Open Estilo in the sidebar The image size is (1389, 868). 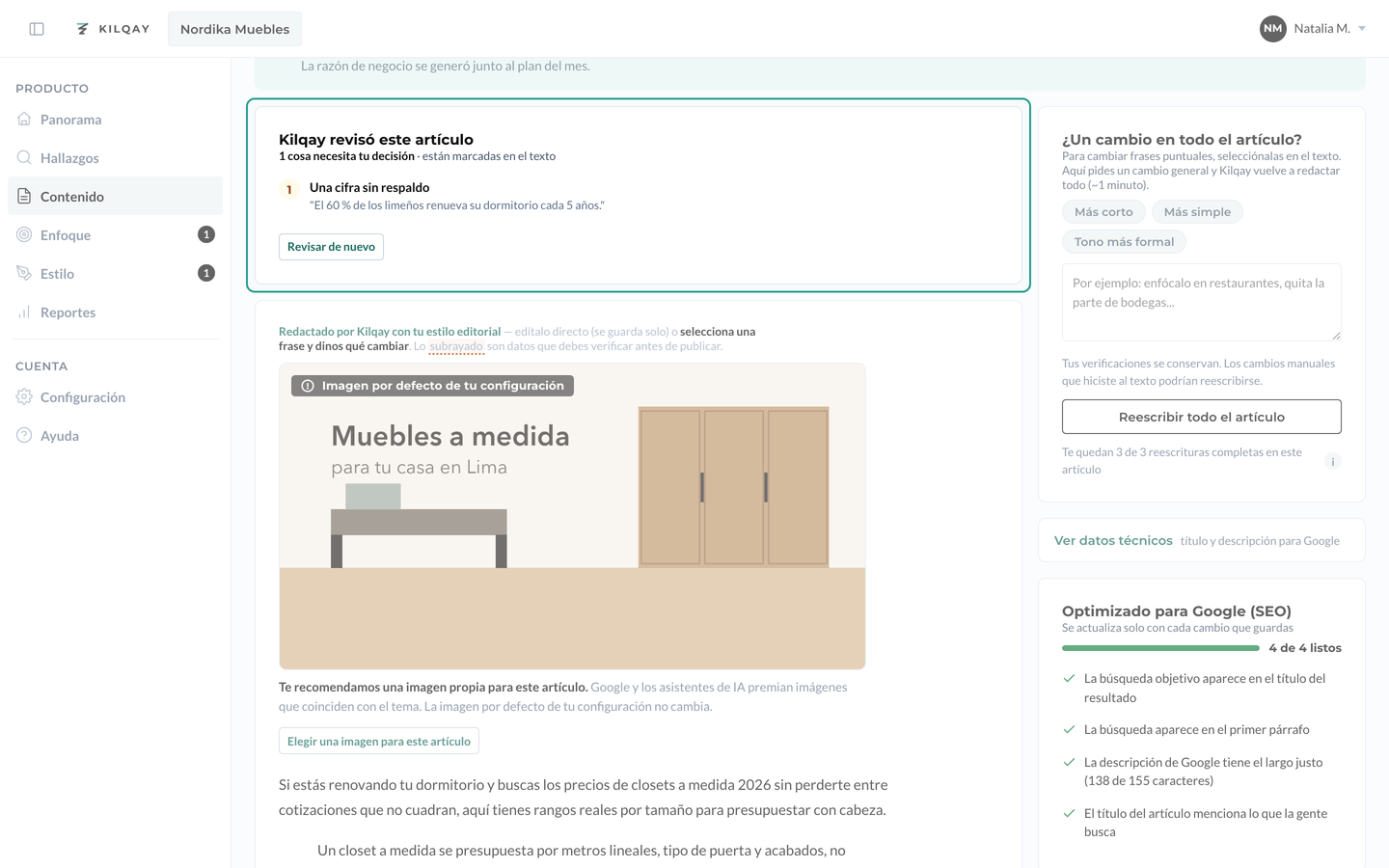115,274
